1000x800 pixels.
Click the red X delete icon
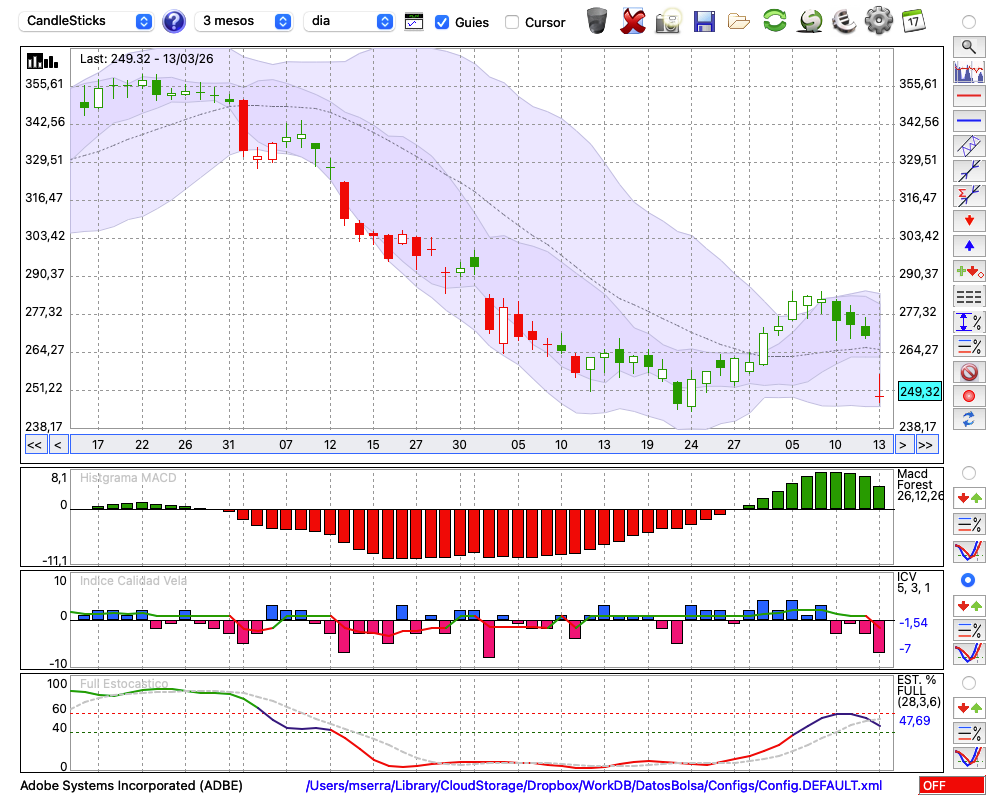click(x=633, y=21)
